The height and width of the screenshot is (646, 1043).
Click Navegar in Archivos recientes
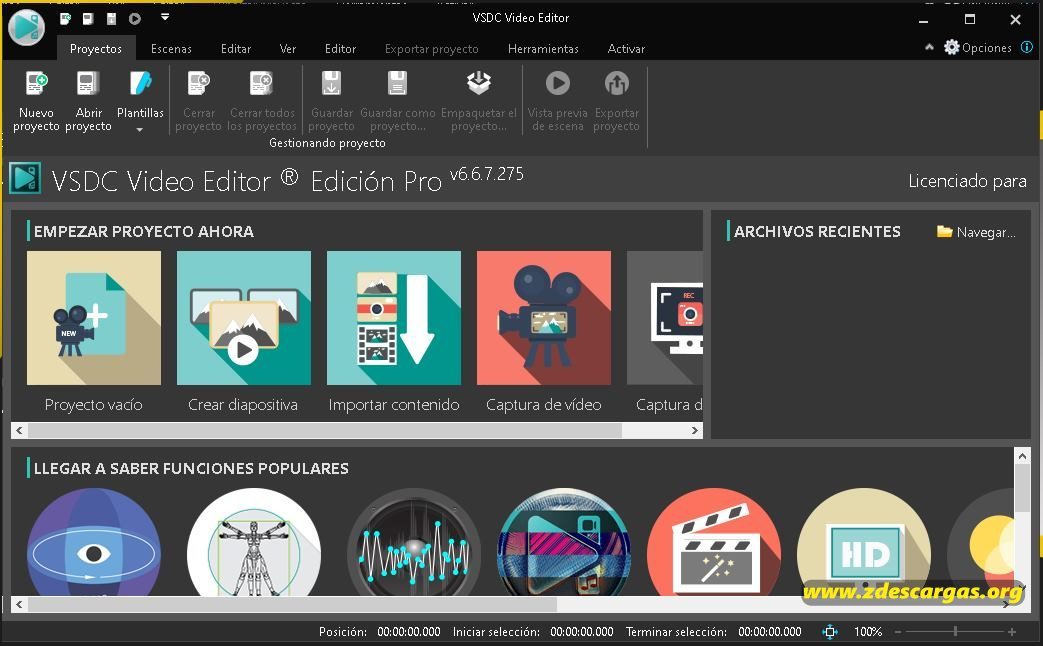pyautogui.click(x=976, y=232)
